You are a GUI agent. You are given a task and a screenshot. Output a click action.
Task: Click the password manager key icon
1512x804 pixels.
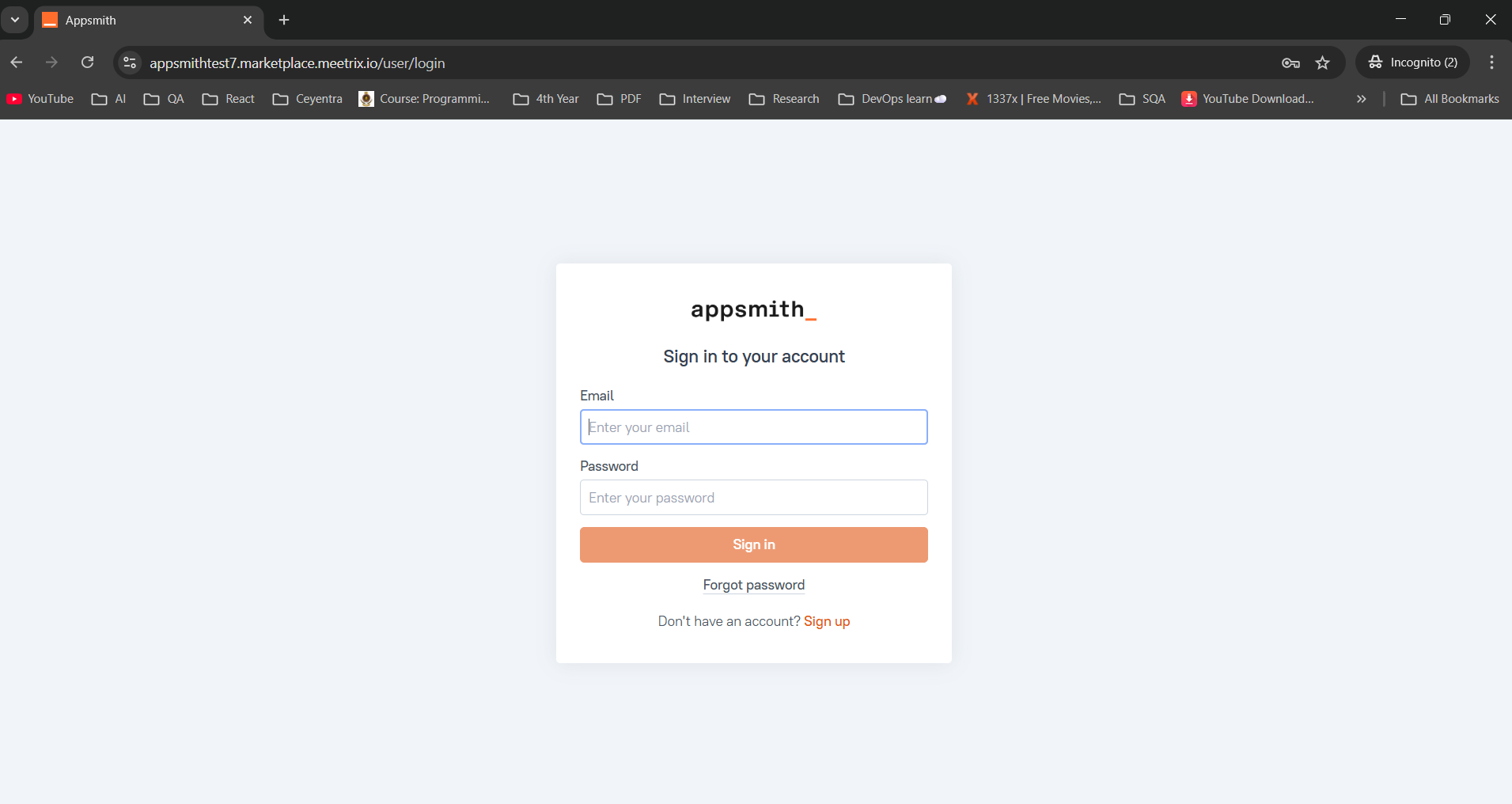pos(1290,63)
